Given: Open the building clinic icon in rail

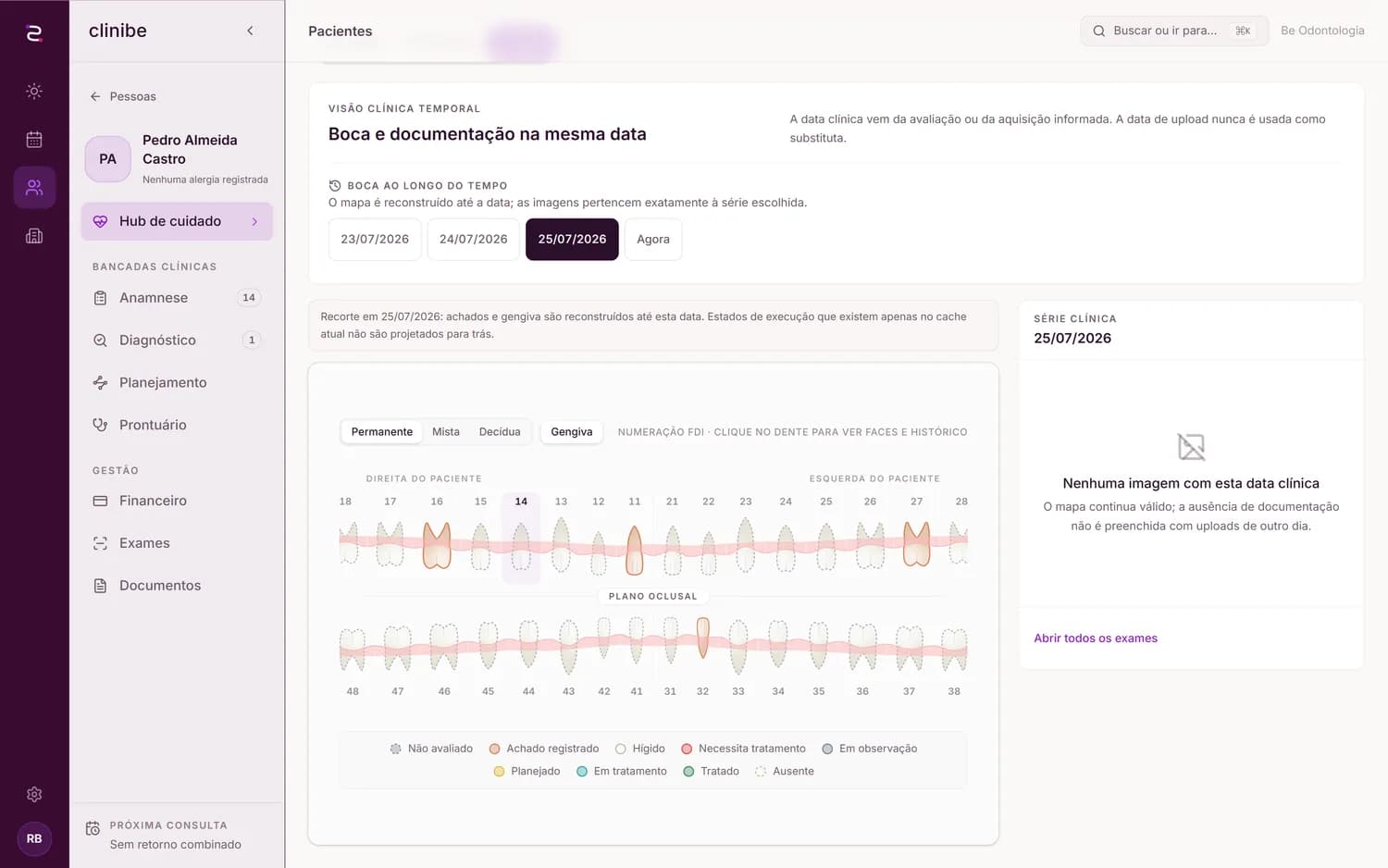Looking at the screenshot, I should pyautogui.click(x=34, y=236).
